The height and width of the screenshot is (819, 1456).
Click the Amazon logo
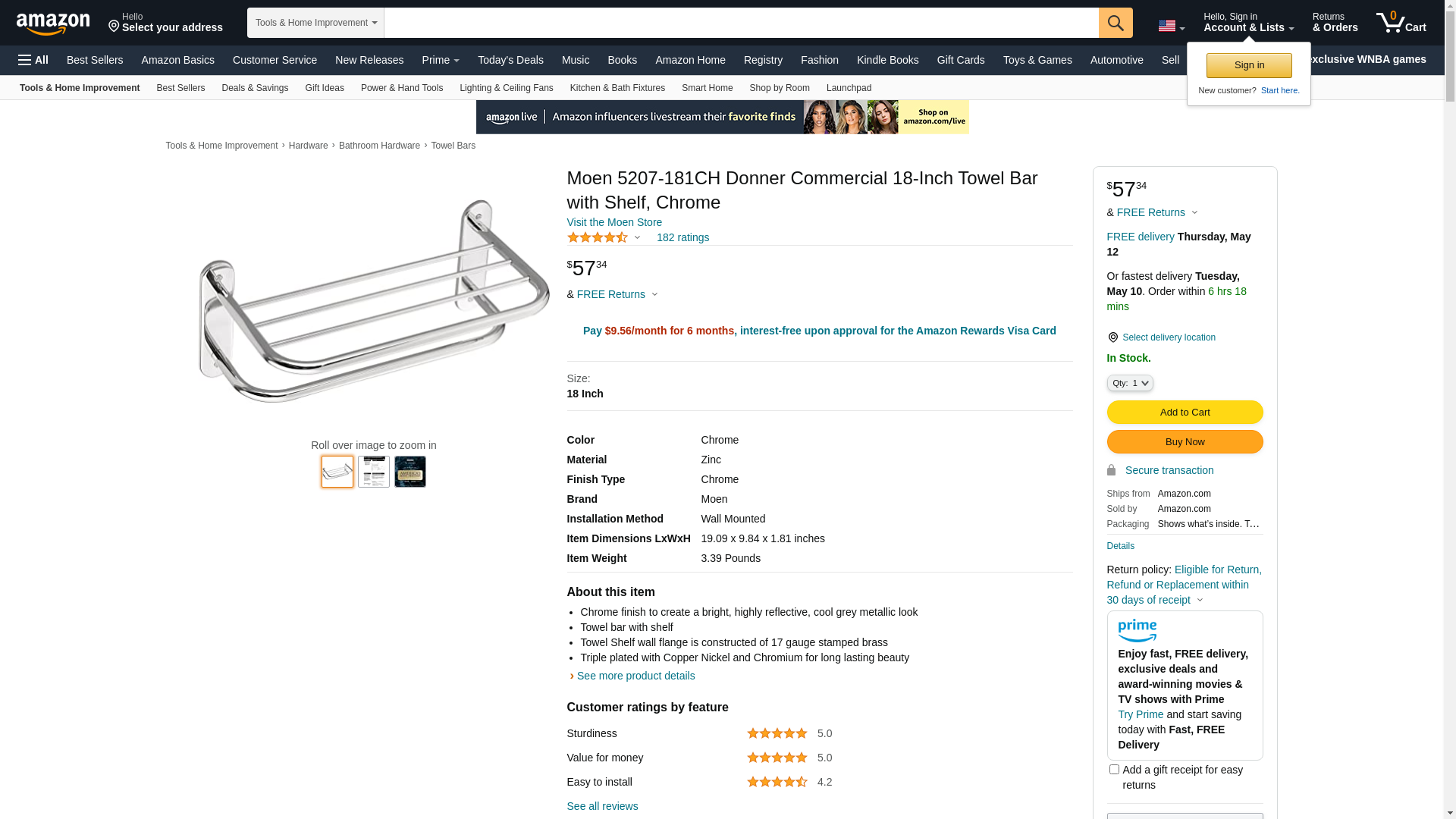pos(53,24)
